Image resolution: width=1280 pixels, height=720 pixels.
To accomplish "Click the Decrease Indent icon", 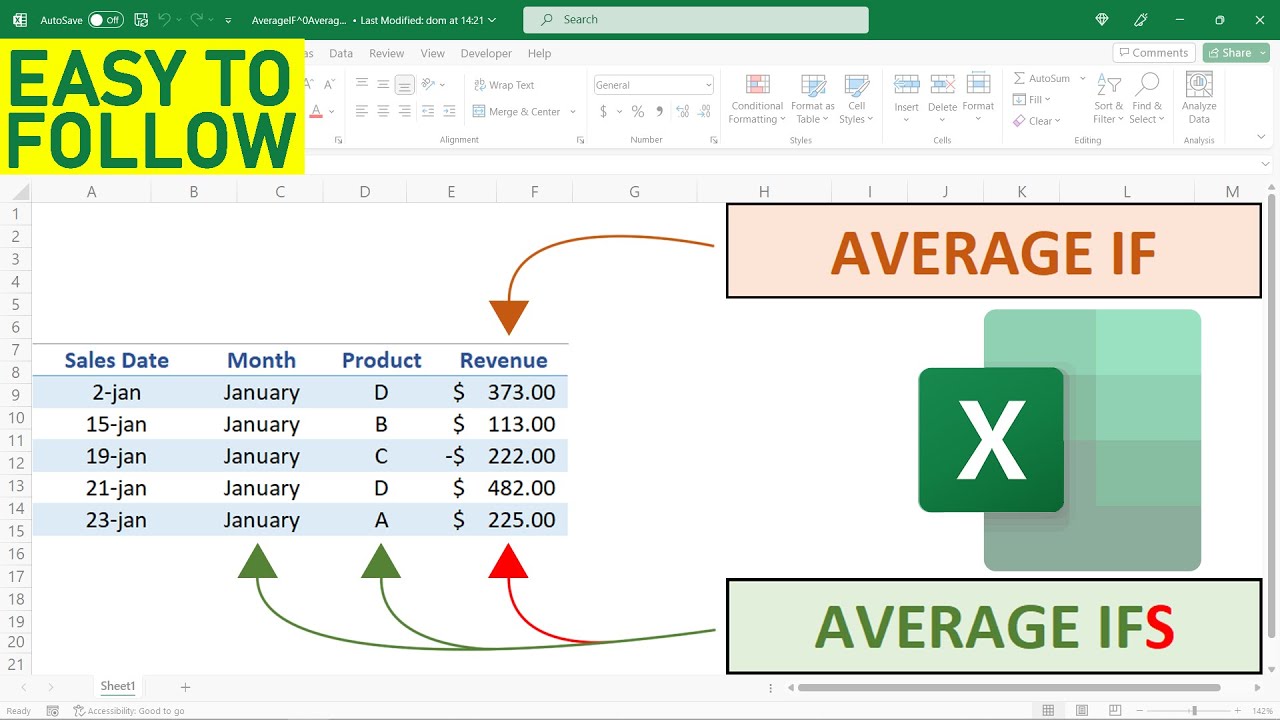I will tap(429, 112).
